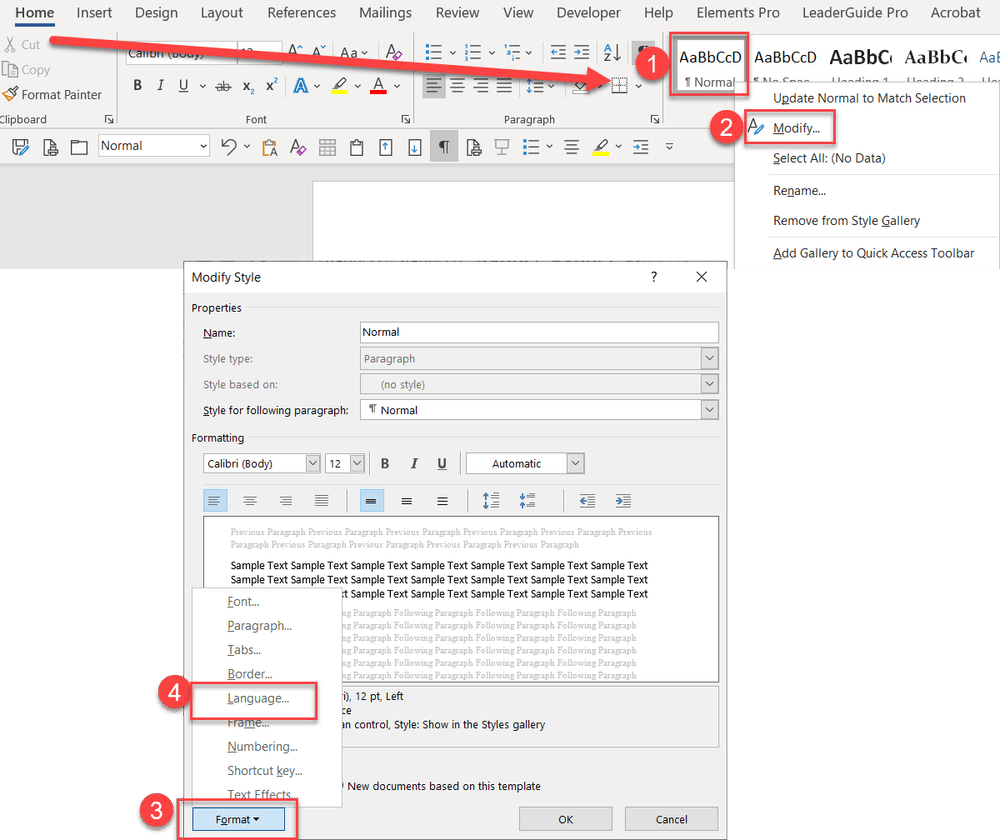Screen dimensions: 1000x840
Task: Toggle Bold in the Modify Style dialog
Action: tap(385, 463)
